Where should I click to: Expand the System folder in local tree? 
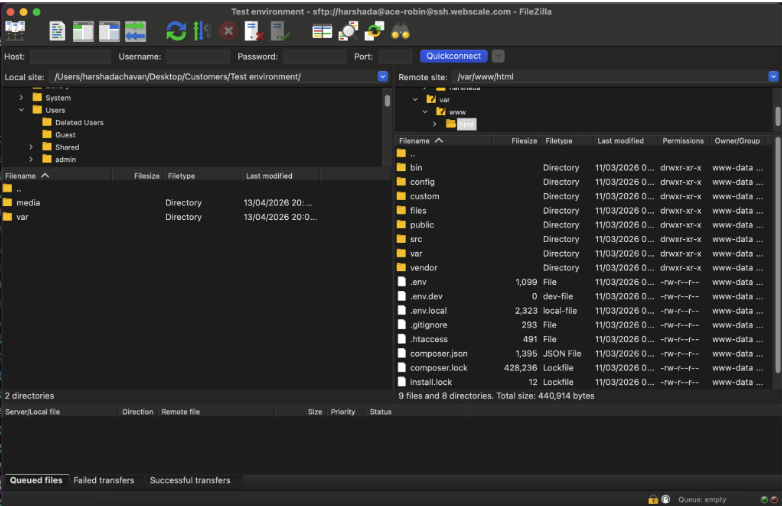click(x=21, y=98)
